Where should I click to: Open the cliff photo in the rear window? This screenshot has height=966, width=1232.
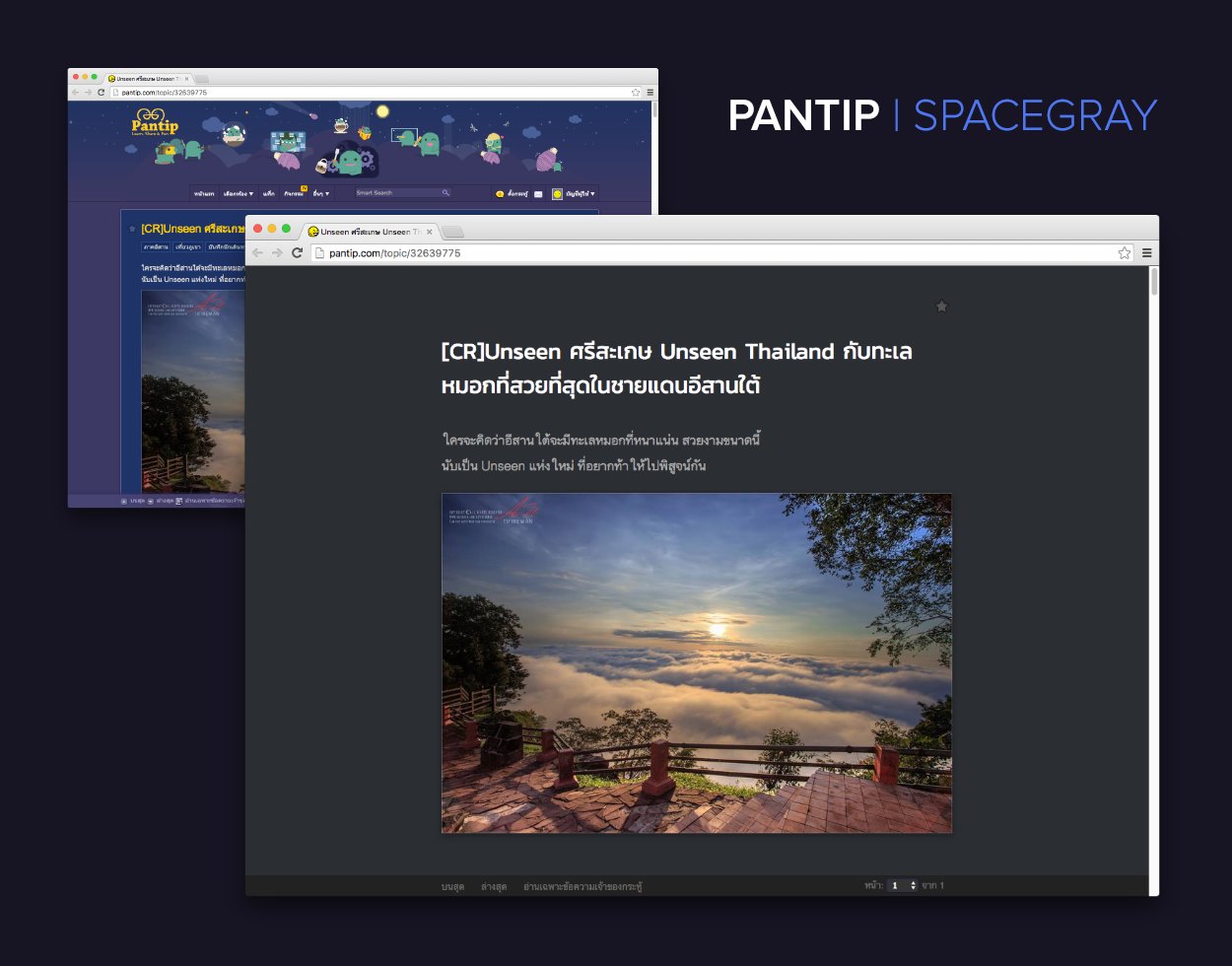pos(193,392)
